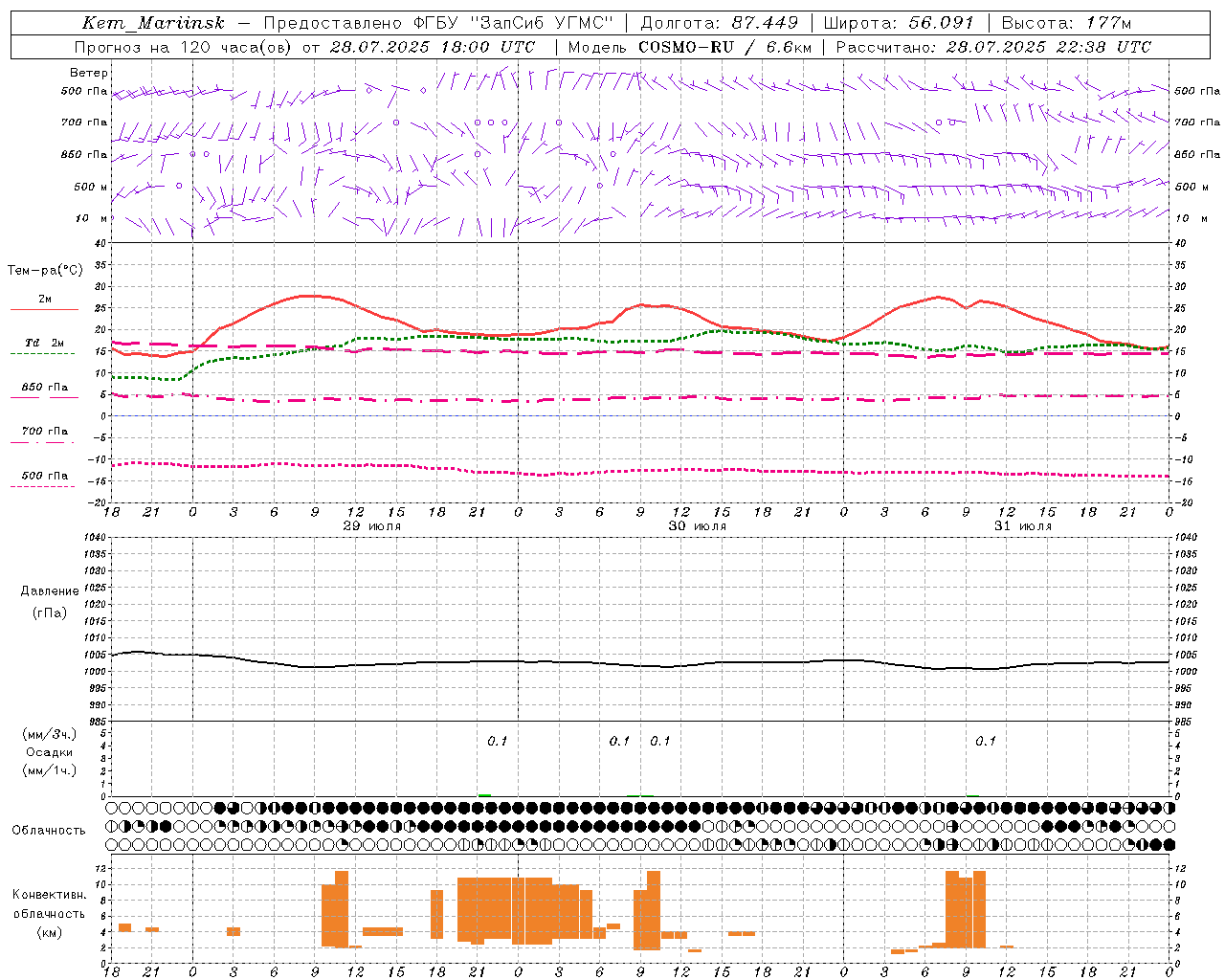Click the 10 м wind level label at left

coord(92,219)
